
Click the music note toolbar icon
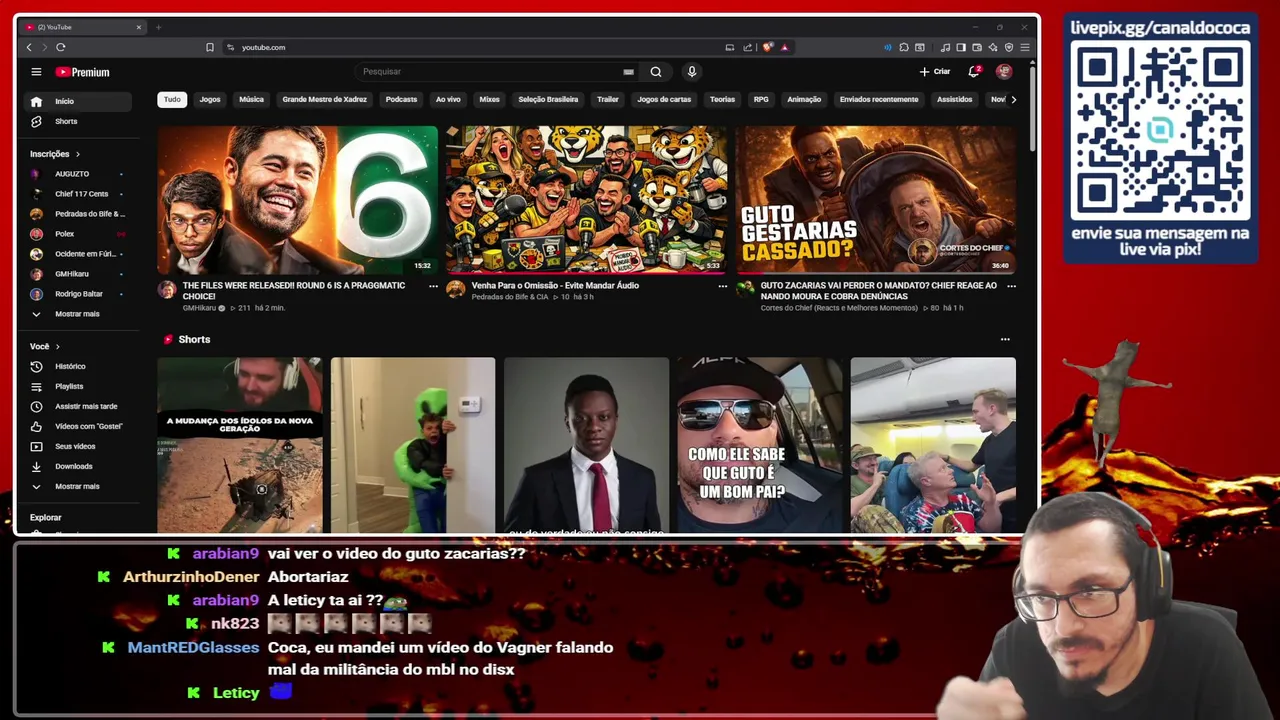pos(945,47)
